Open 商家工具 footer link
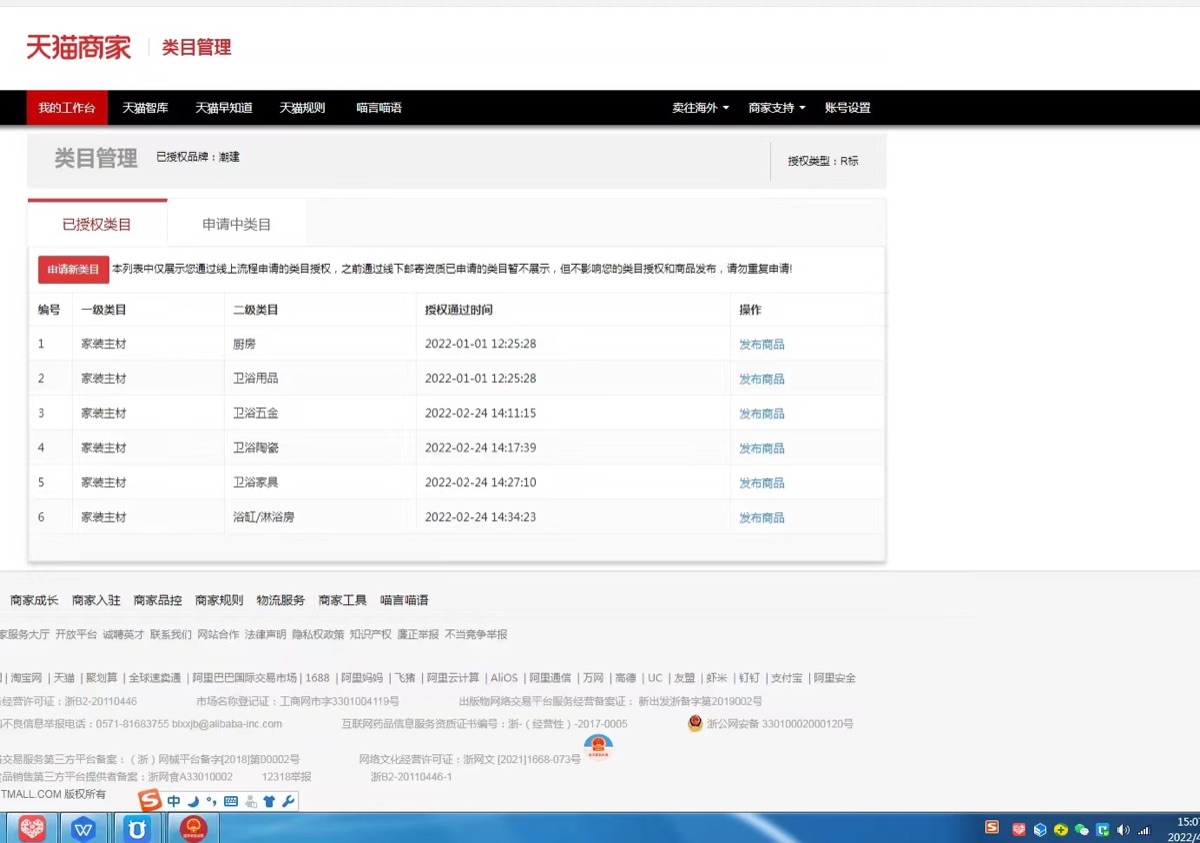 pos(343,600)
